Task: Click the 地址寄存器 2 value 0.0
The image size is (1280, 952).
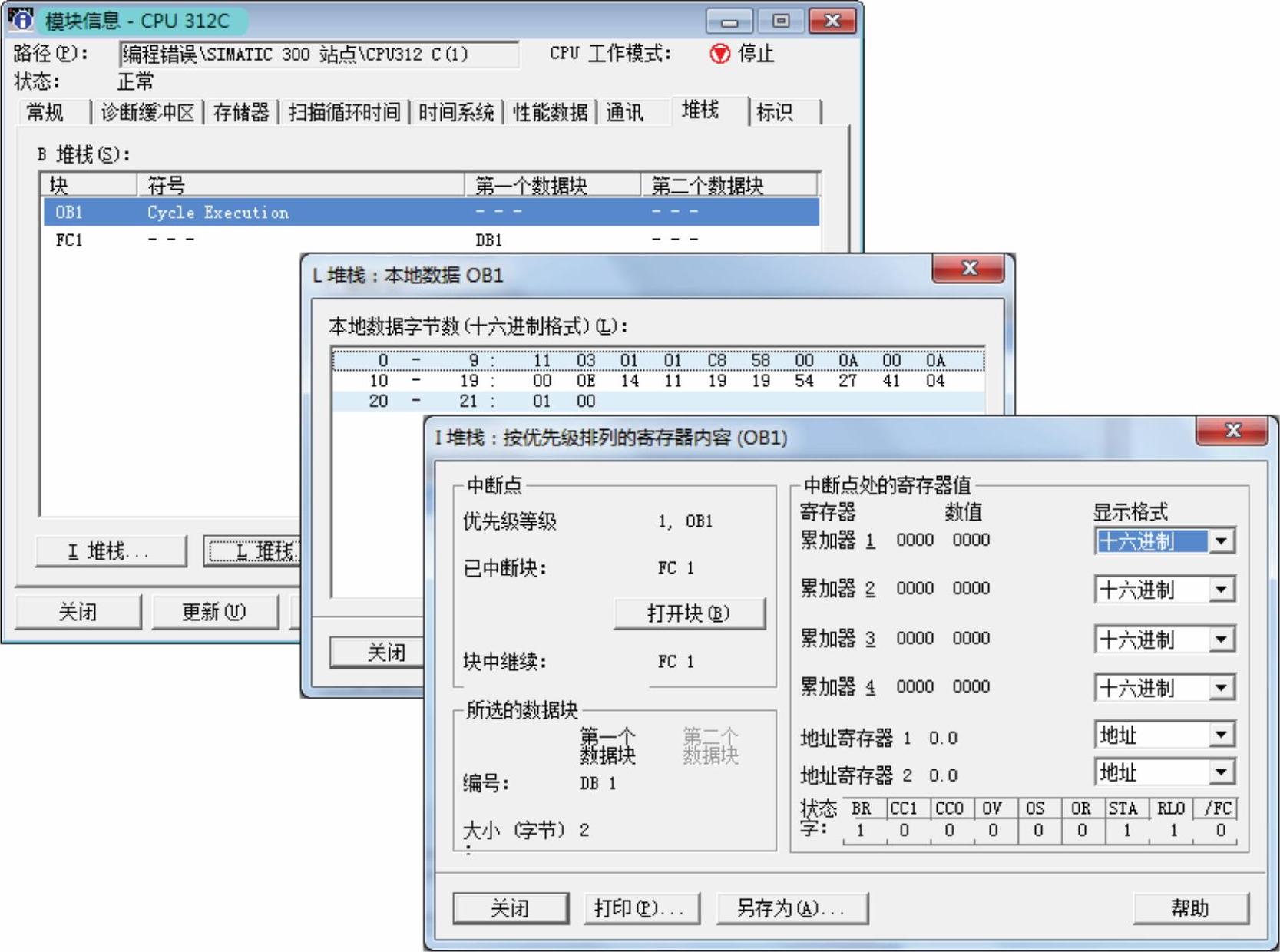Action: [943, 775]
